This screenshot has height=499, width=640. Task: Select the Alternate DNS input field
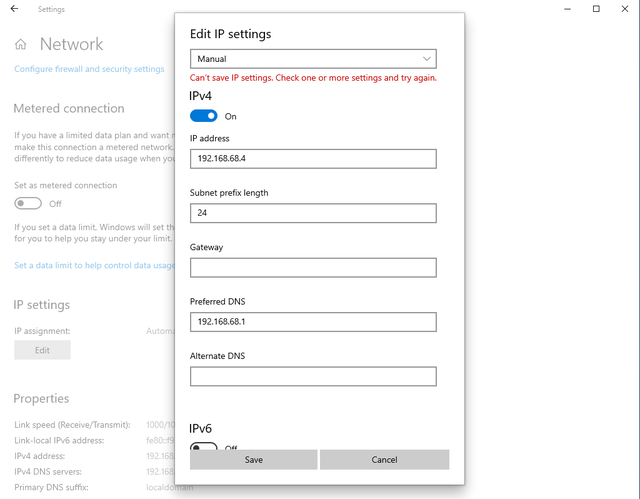(x=312, y=376)
